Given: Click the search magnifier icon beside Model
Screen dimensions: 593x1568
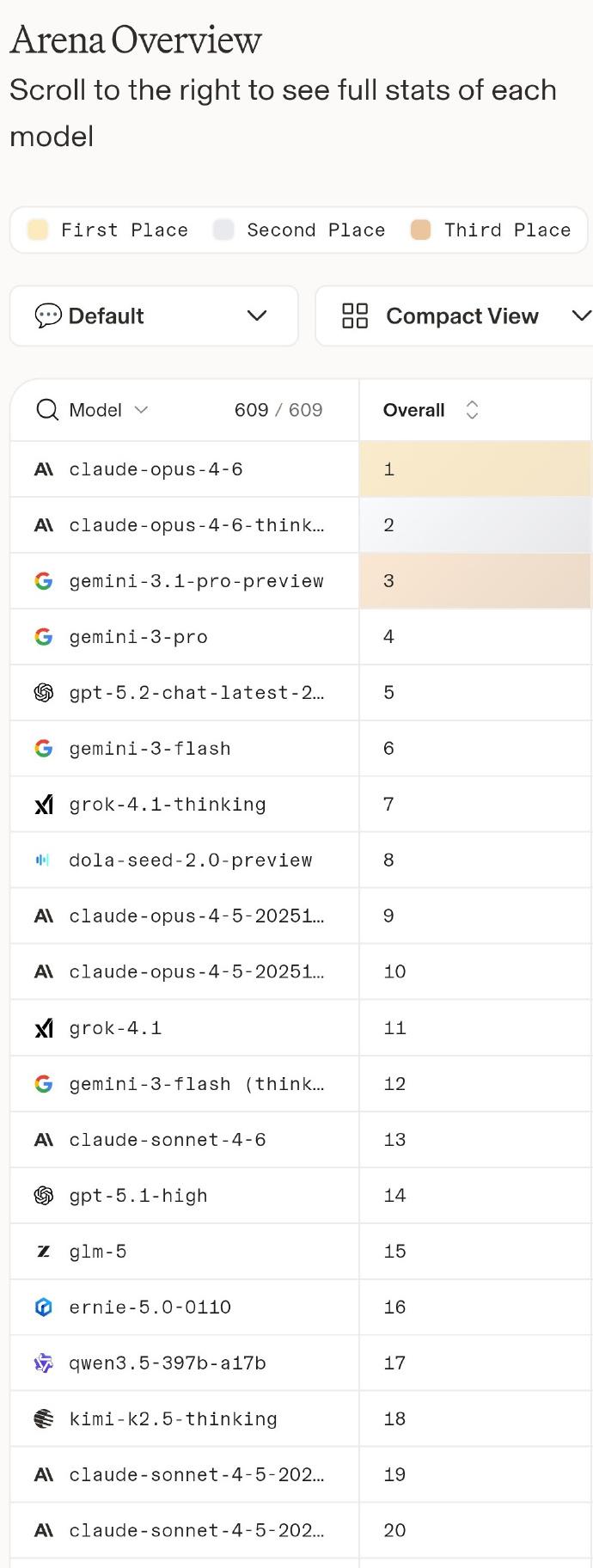Looking at the screenshot, I should coord(47,410).
